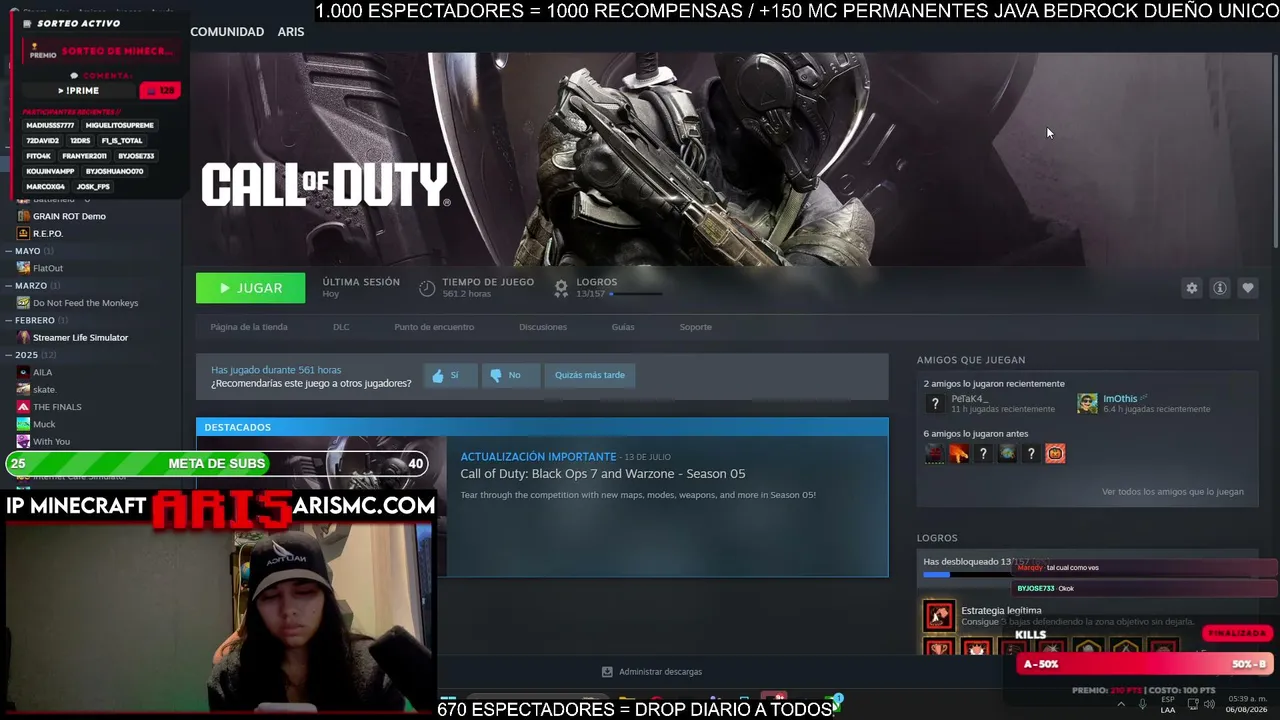Click the Muck game icon
1280x720 pixels.
pyautogui.click(x=23, y=424)
